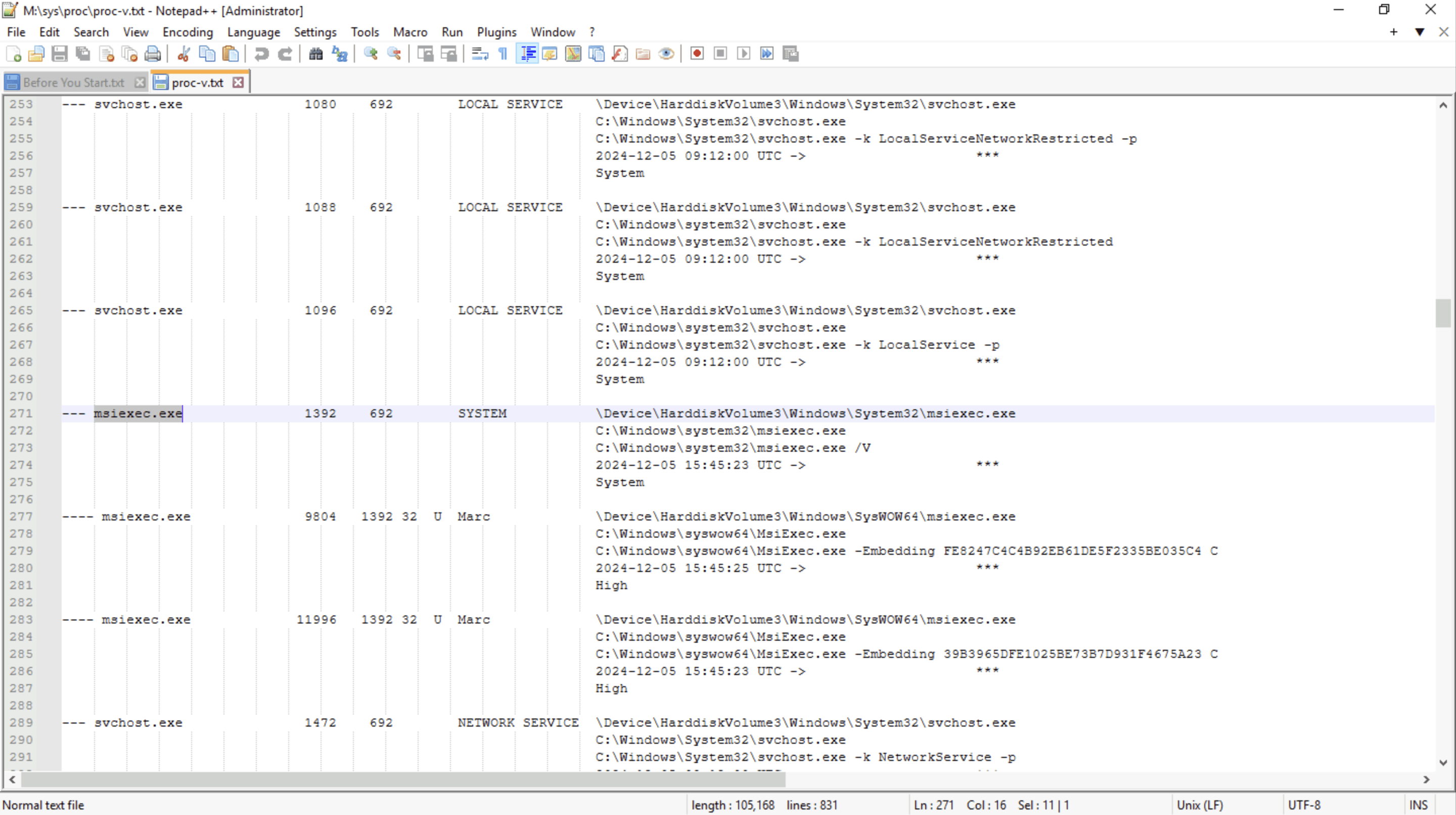Open the File menu
This screenshot has height=815, width=1456.
coord(16,32)
